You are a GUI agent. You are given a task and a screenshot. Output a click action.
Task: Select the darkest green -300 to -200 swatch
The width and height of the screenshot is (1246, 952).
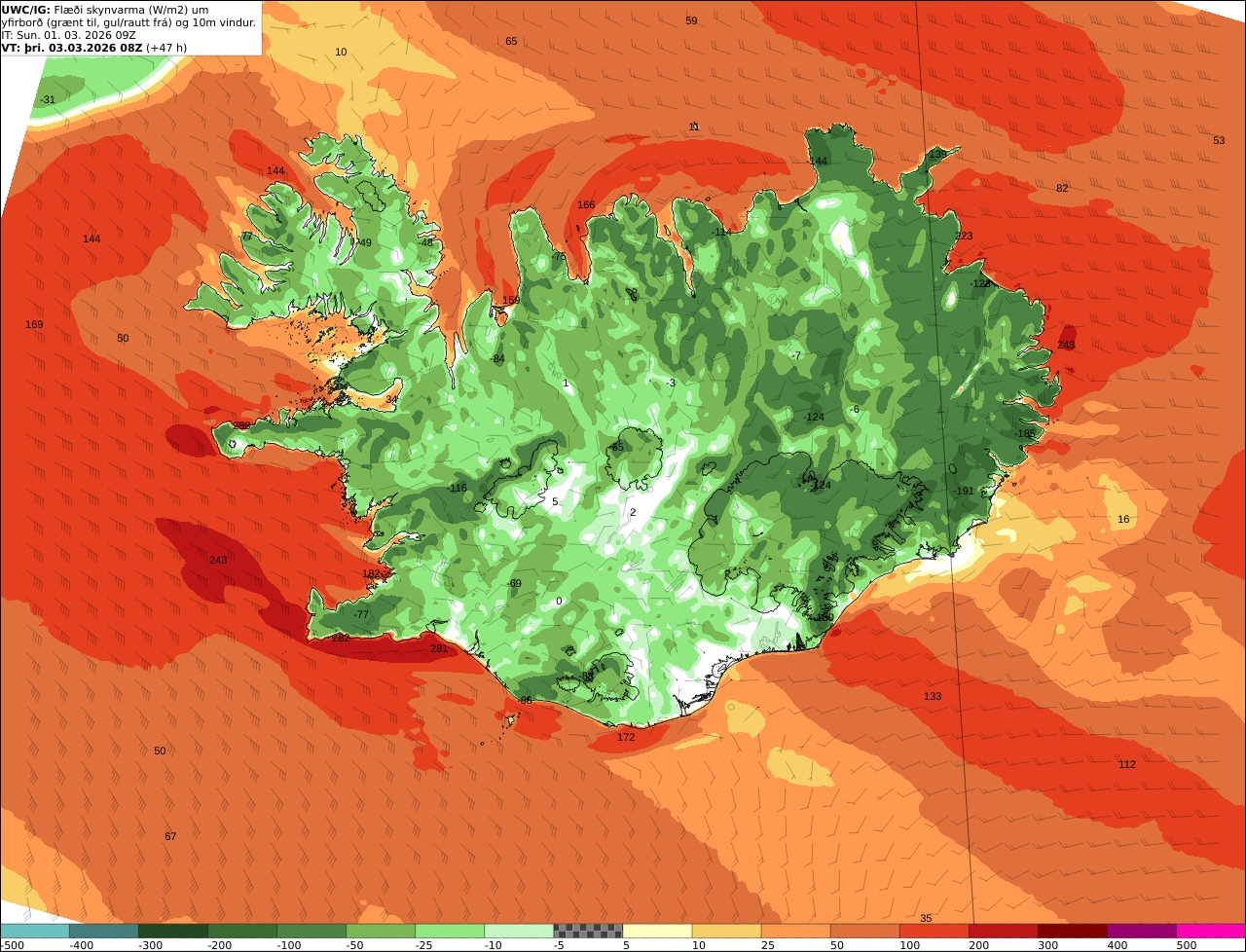[x=172, y=931]
